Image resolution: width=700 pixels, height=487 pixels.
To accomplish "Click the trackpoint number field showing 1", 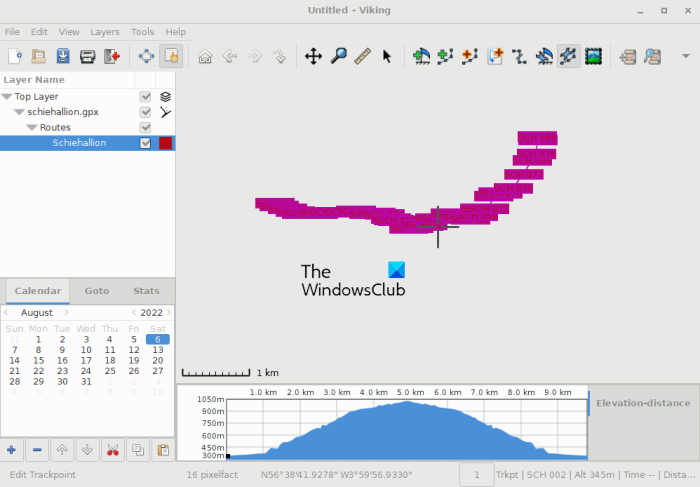I will 476,475.
